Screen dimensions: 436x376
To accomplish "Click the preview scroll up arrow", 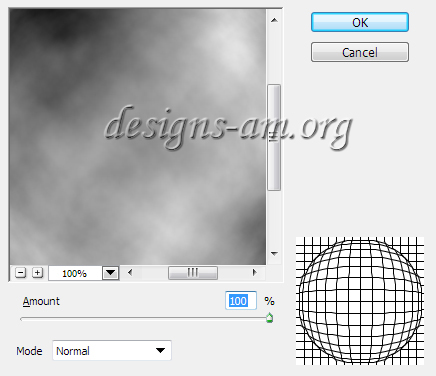I will click(x=274, y=20).
